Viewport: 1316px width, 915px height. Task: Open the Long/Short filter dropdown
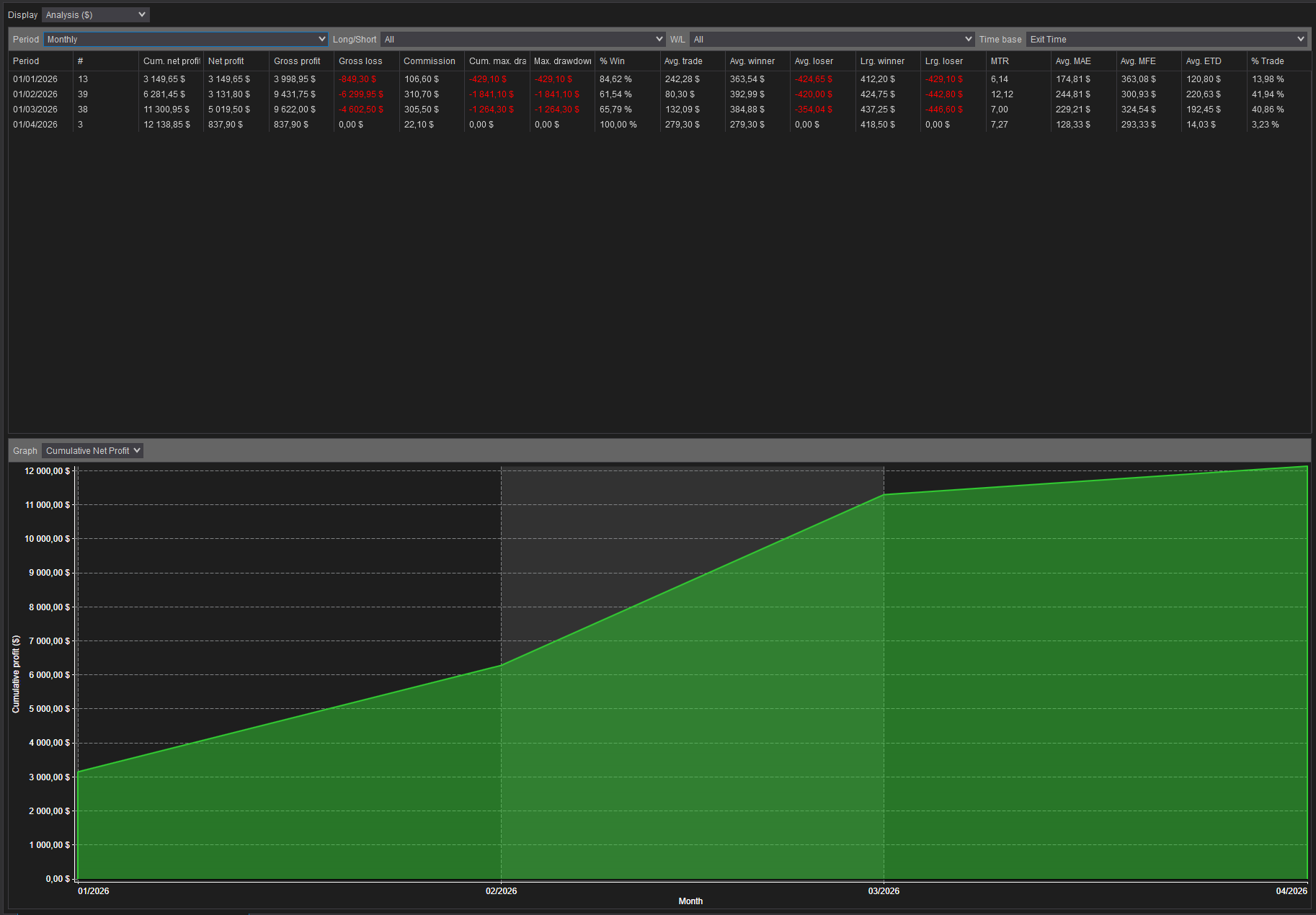pyautogui.click(x=523, y=39)
